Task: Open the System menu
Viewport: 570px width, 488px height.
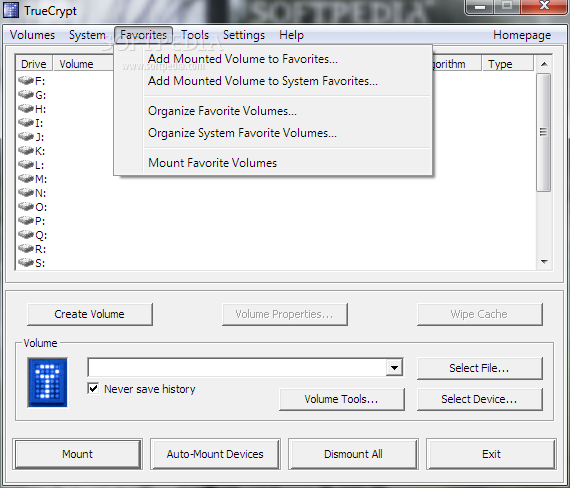Action: tap(87, 35)
